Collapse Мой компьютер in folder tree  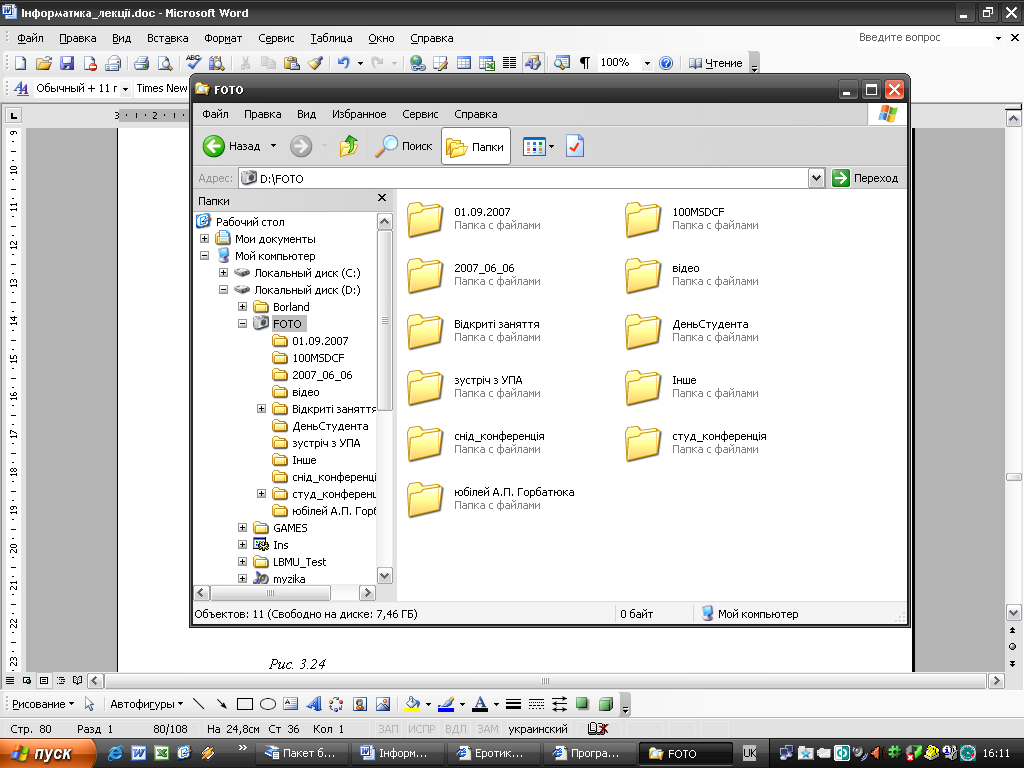pos(204,256)
